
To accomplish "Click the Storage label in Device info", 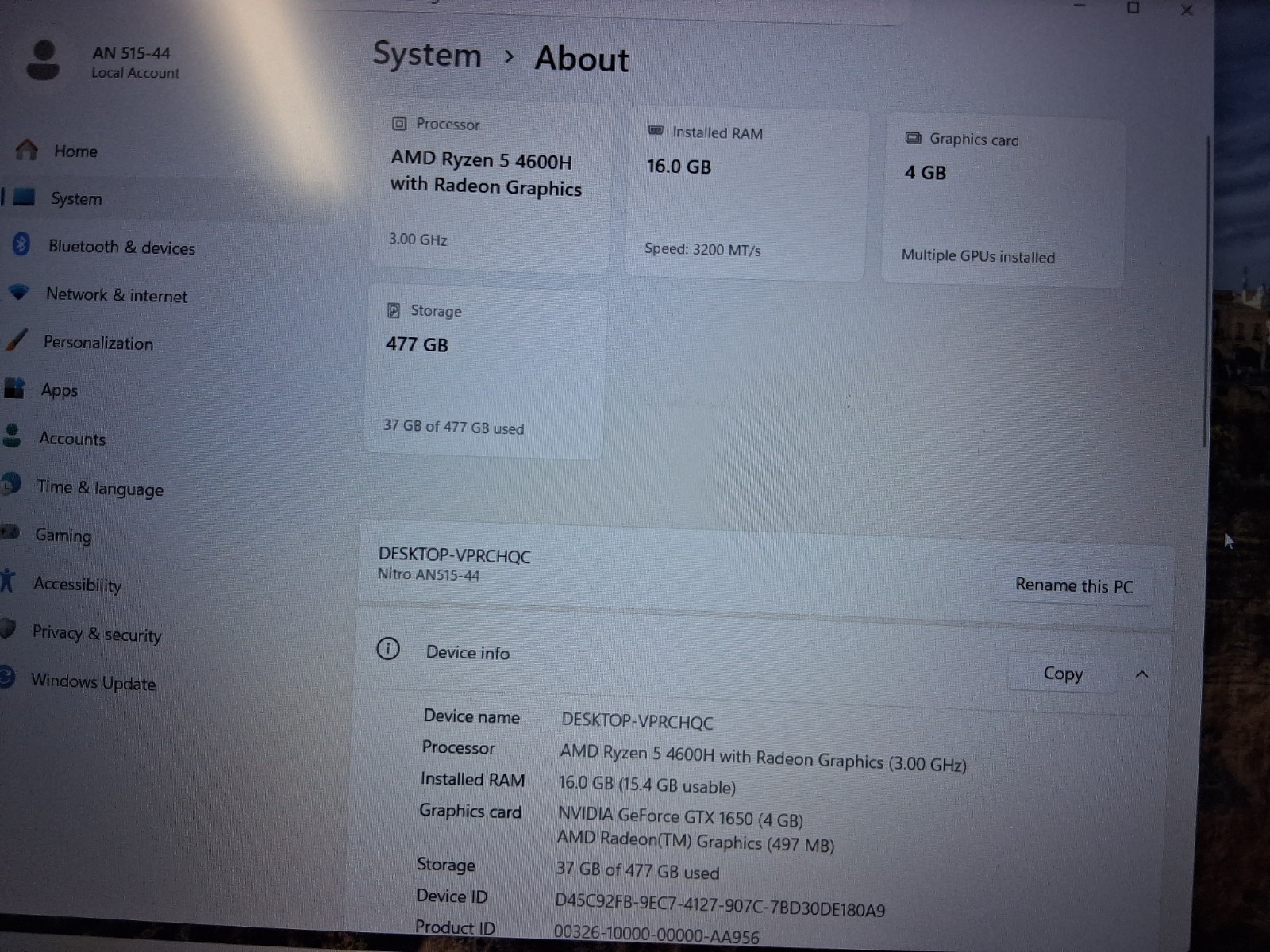I will coord(446,865).
